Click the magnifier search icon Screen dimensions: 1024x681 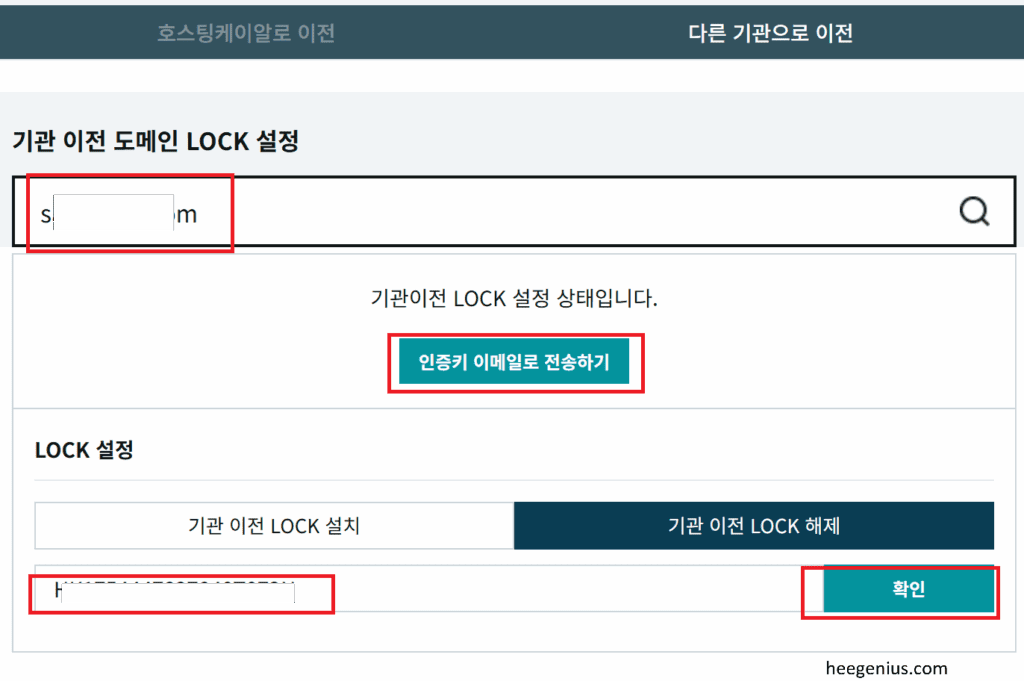973,211
